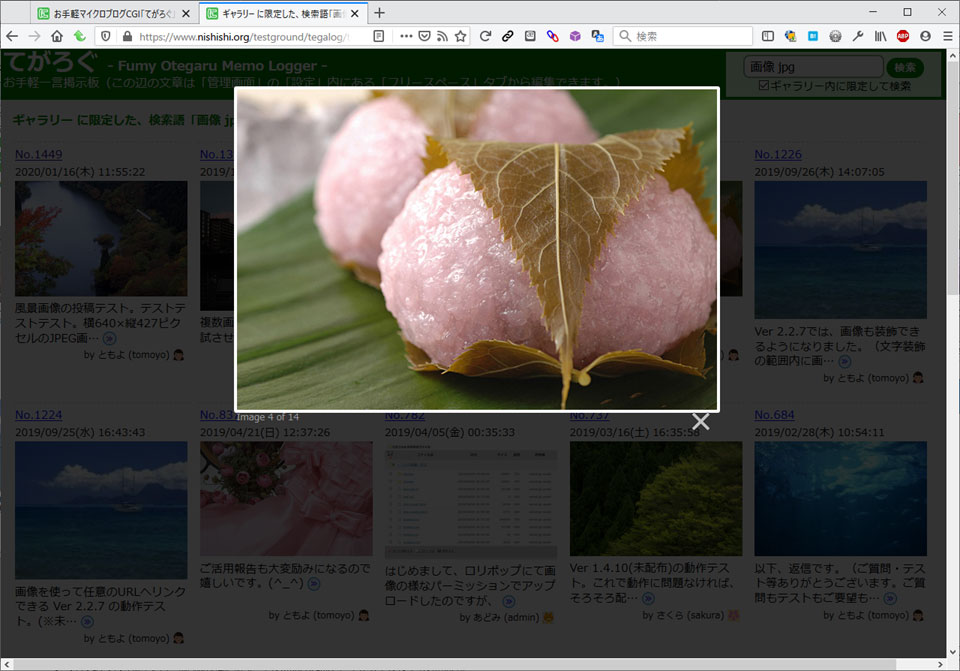Open the page actions three-dot menu

(406, 36)
